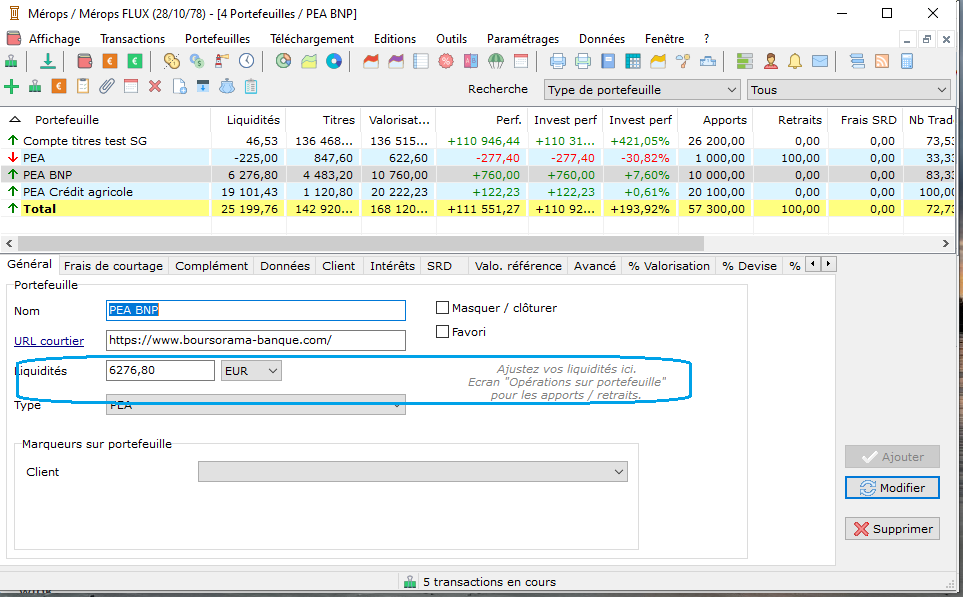Switch to the Complément tab
The width and height of the screenshot is (963, 597).
211,266
